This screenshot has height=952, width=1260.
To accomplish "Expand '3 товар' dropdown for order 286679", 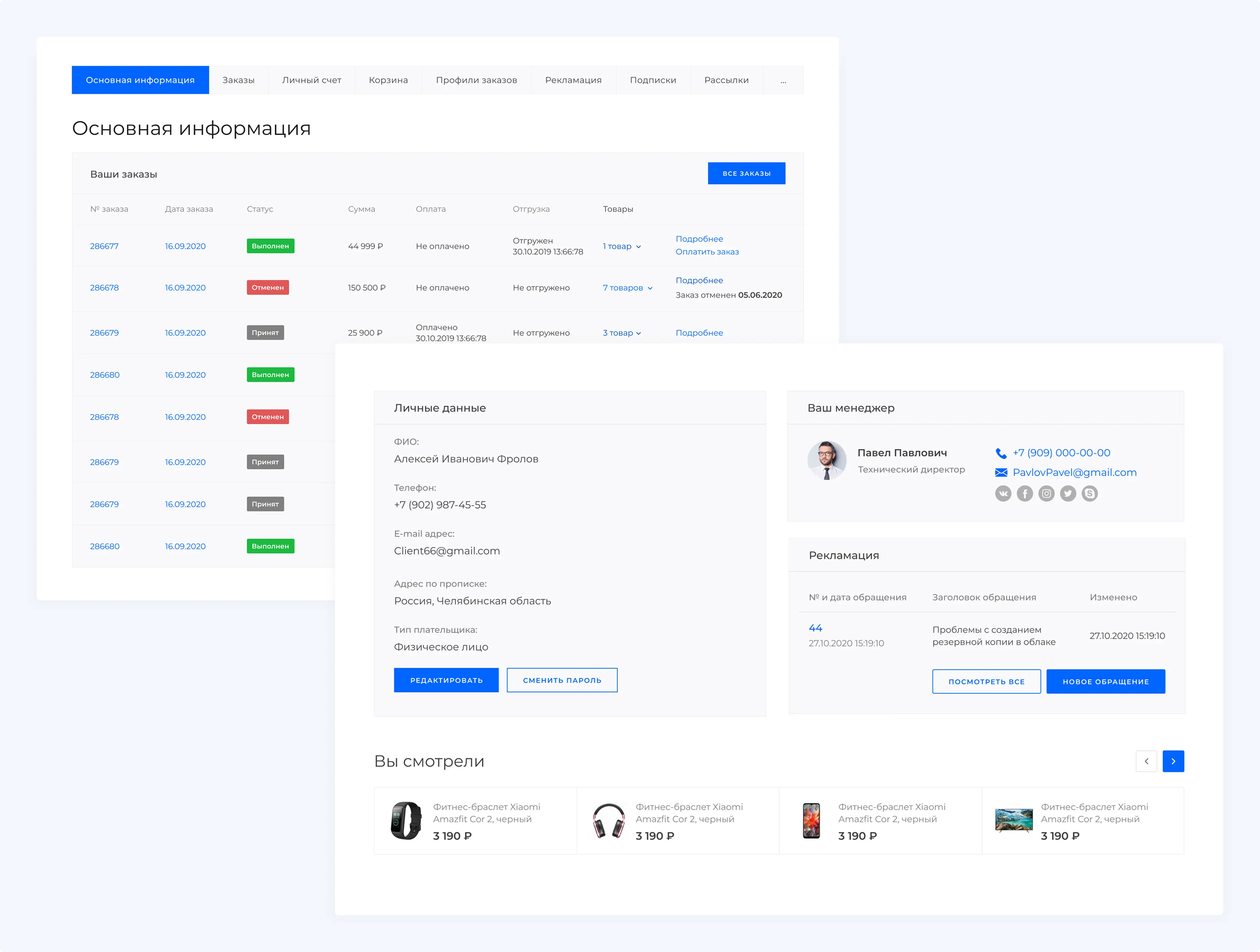I will (622, 333).
